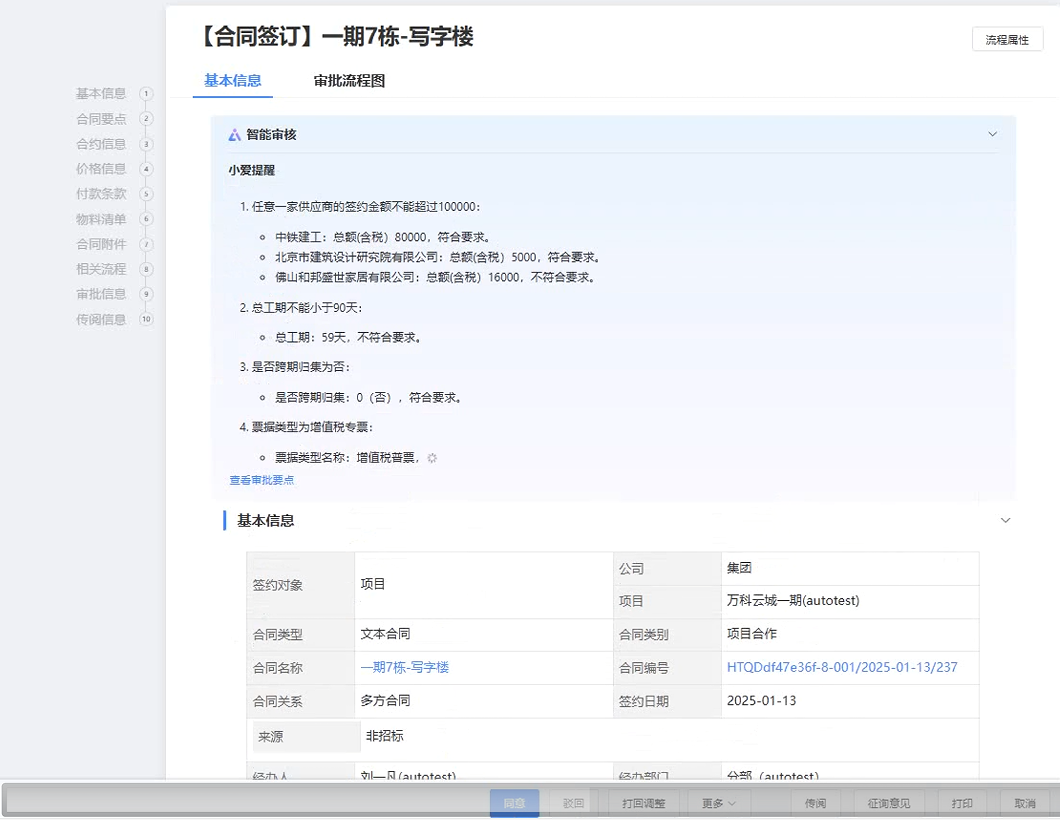This screenshot has height=820, width=1060.
Task: Click the loading spinner after 增值税普票
Action: click(x=432, y=458)
